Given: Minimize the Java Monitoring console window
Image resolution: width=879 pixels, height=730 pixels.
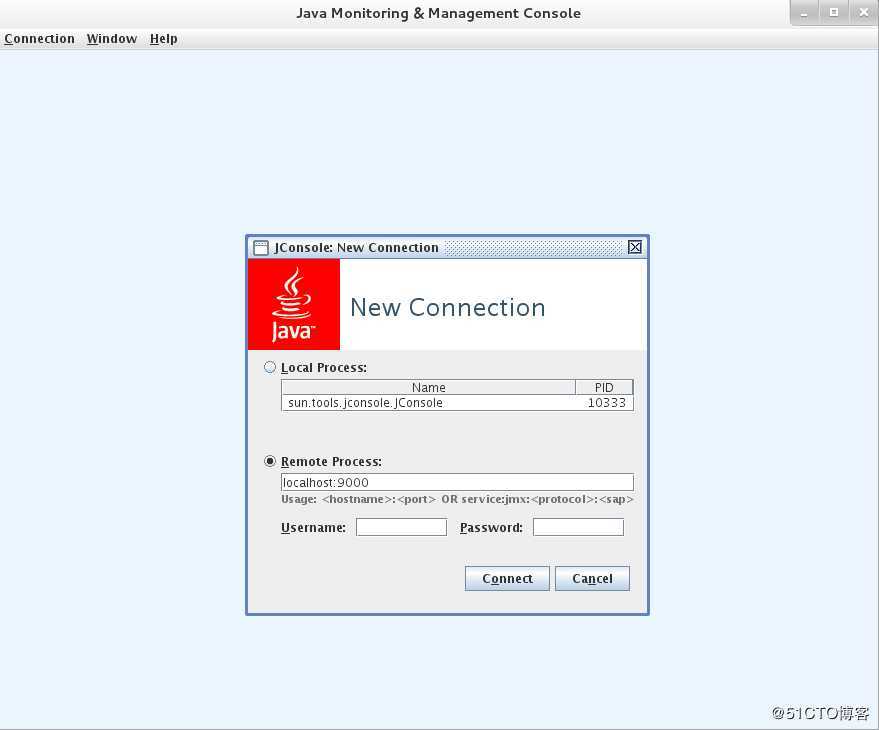Looking at the screenshot, I should click(x=804, y=13).
